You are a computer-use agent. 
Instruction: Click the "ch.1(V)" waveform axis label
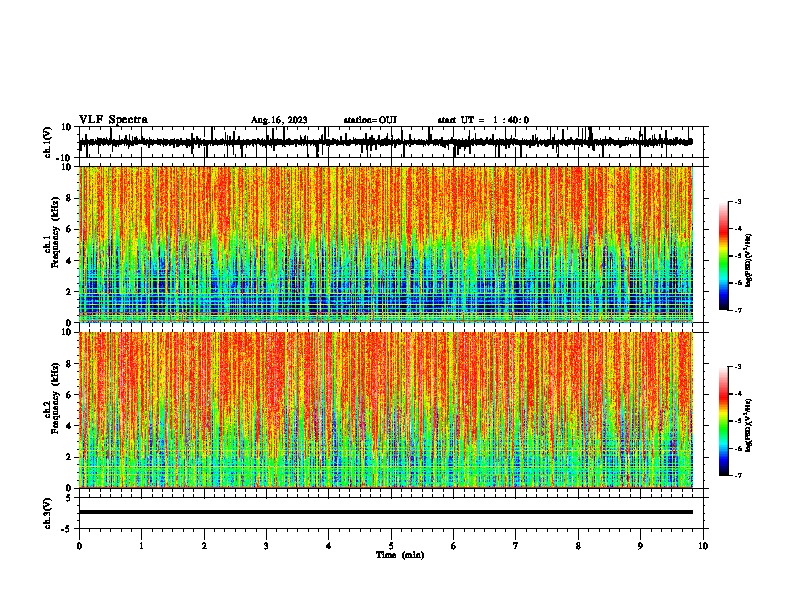pos(48,142)
